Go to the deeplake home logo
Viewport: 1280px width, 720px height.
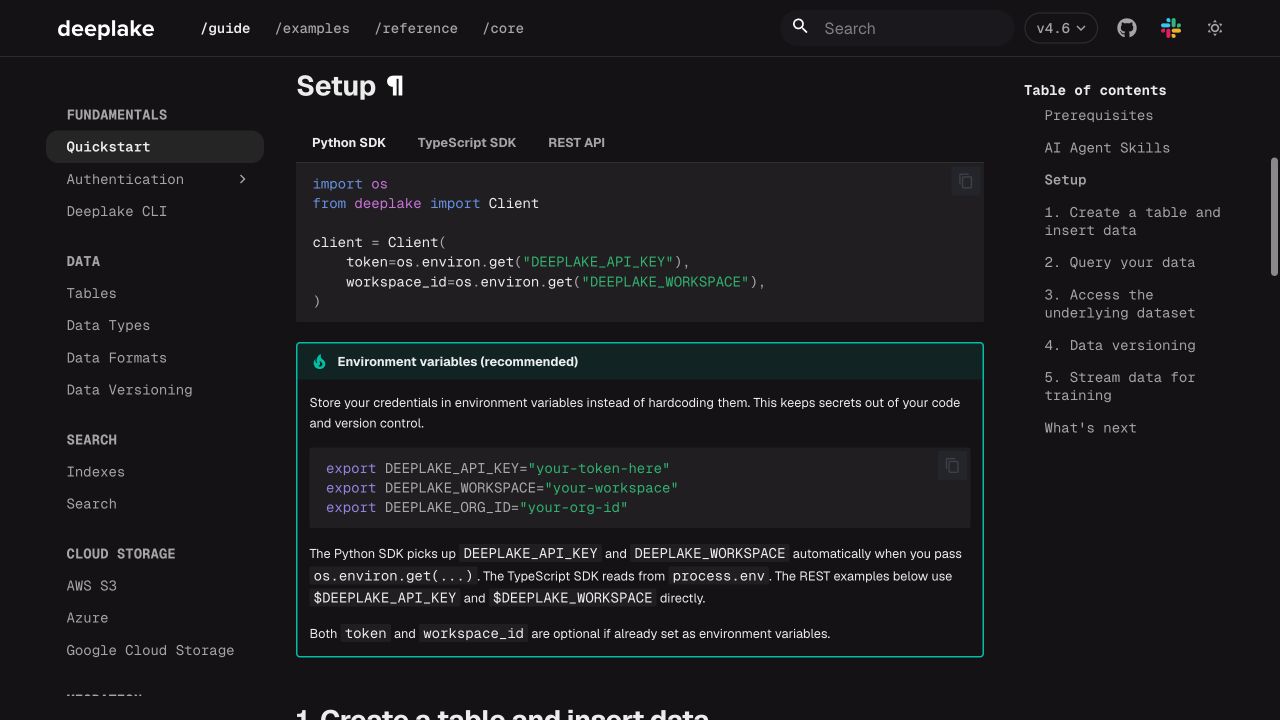(x=106, y=28)
